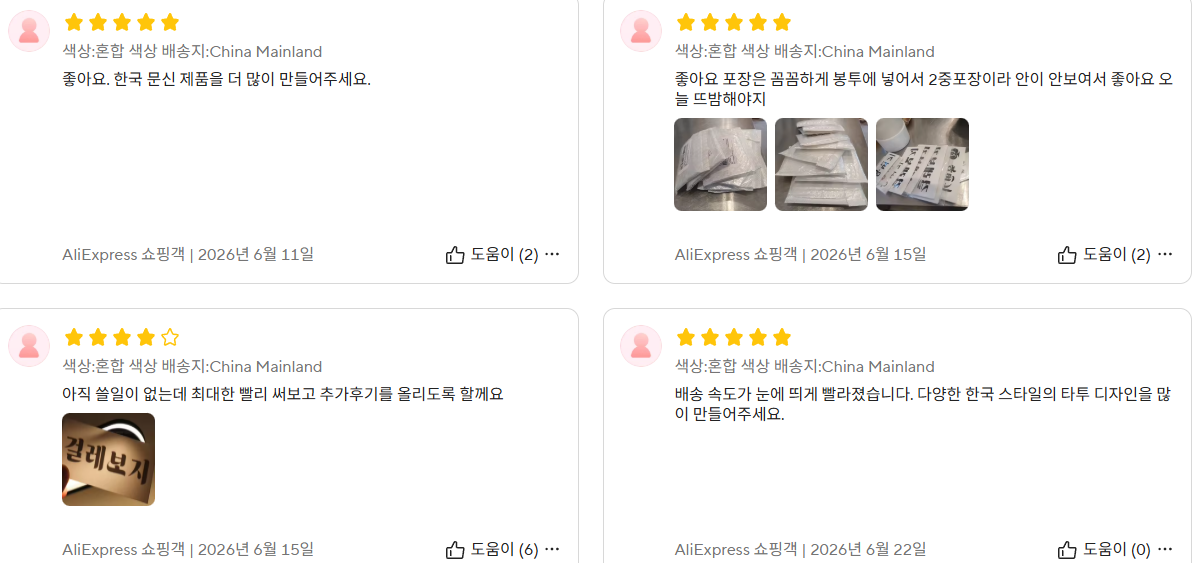
Task: Click avatar of the June 22 reviewer
Action: tap(641, 346)
